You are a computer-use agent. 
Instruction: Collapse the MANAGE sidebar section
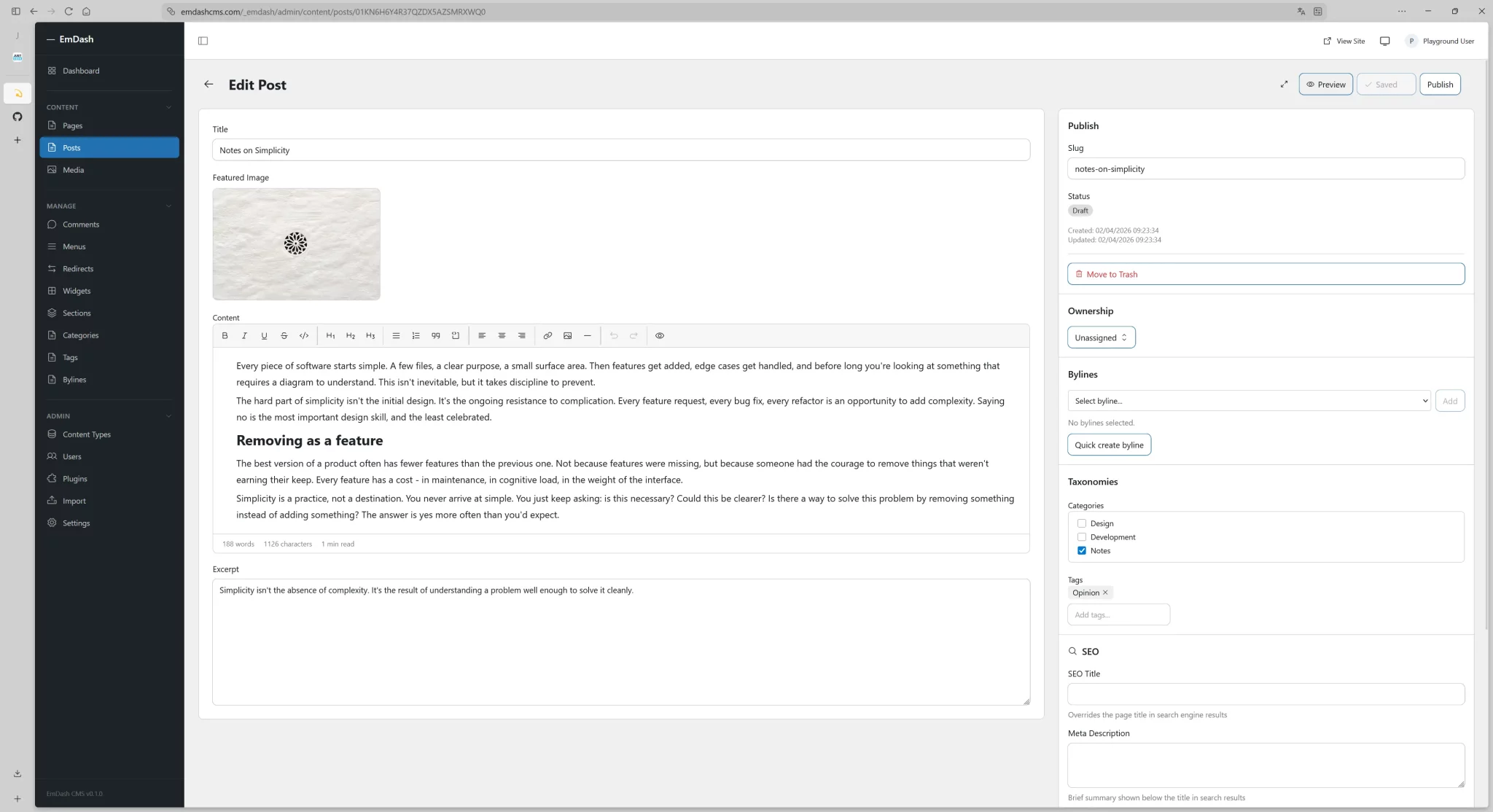pos(169,206)
